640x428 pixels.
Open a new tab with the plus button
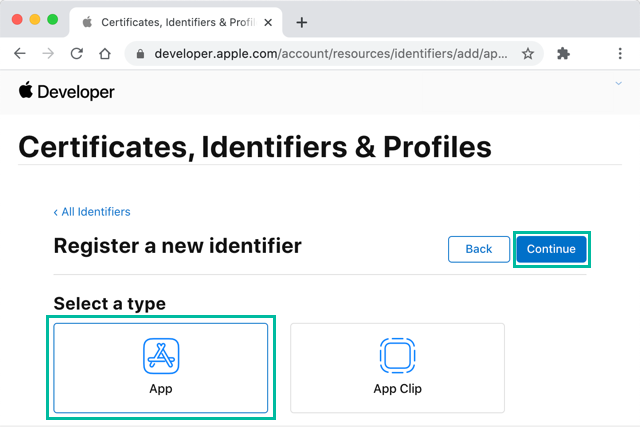(302, 22)
